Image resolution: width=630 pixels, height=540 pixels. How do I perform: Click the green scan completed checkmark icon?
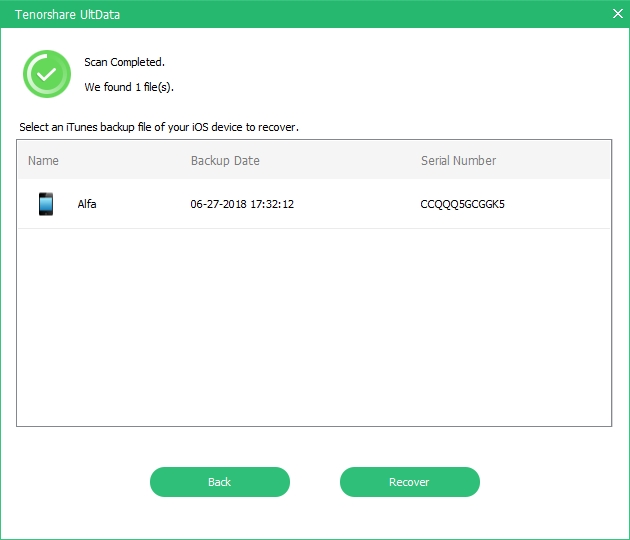point(47,74)
